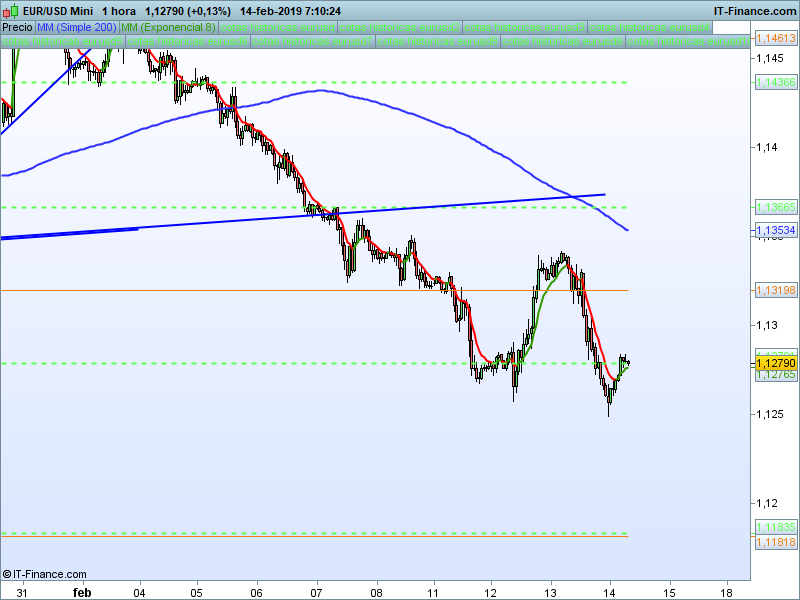Click the EUR/USD Mini instrument title

click(x=58, y=11)
